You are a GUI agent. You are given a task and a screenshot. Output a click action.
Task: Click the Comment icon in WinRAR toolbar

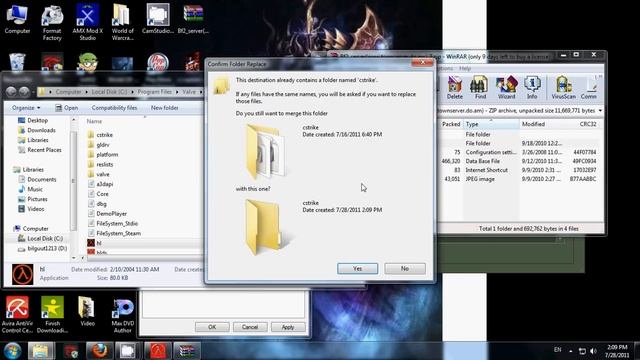[589, 88]
